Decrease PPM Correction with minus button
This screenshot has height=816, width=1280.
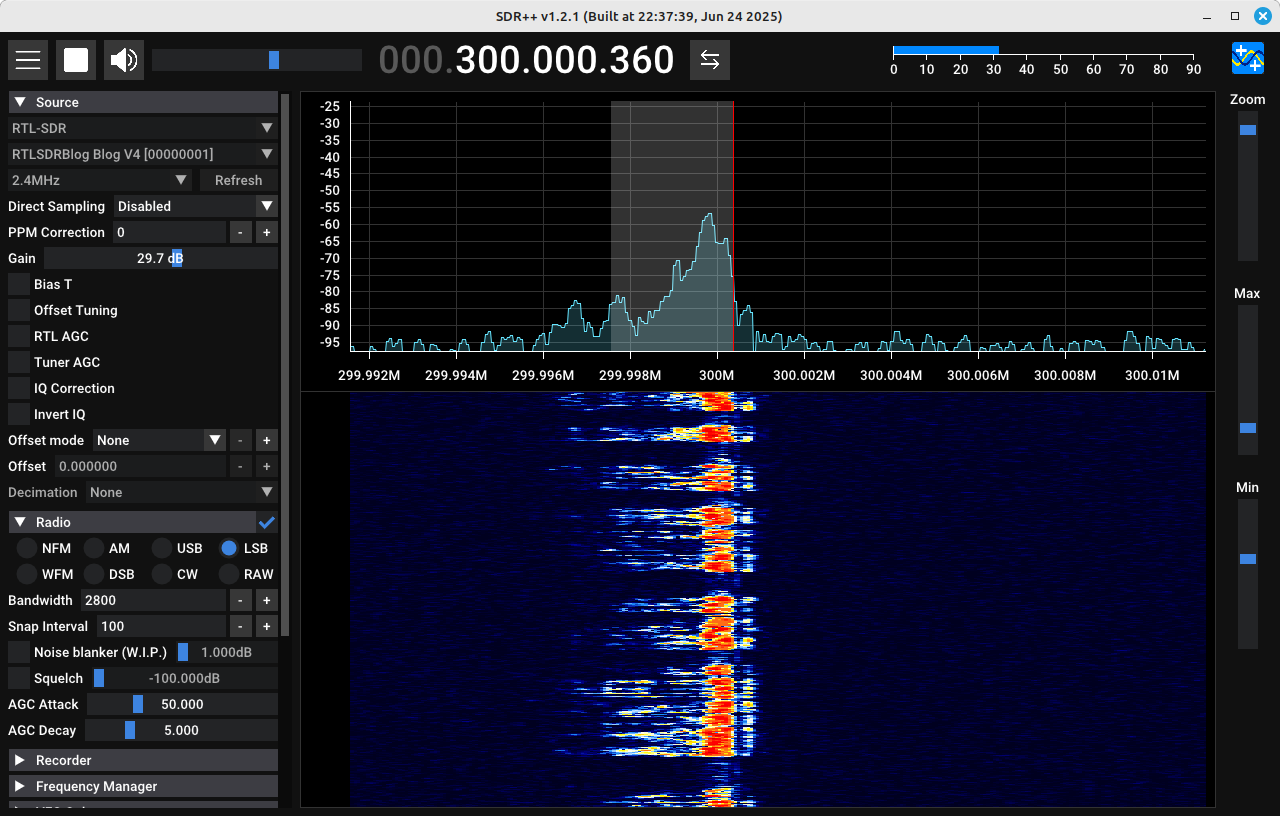(241, 232)
